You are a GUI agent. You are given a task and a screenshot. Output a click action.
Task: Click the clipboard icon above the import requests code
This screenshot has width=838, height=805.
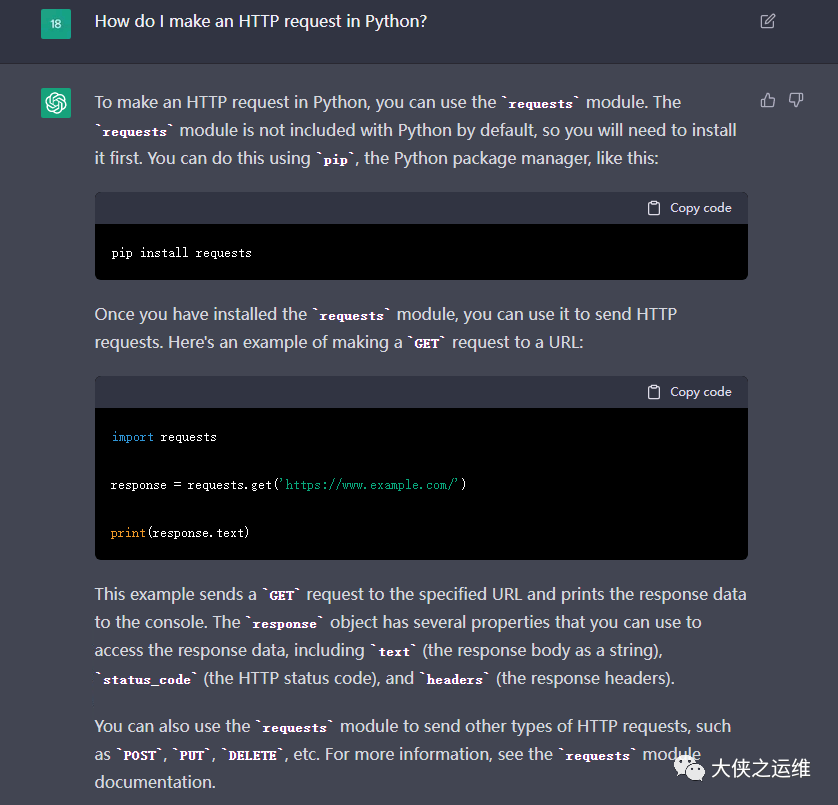click(x=654, y=392)
